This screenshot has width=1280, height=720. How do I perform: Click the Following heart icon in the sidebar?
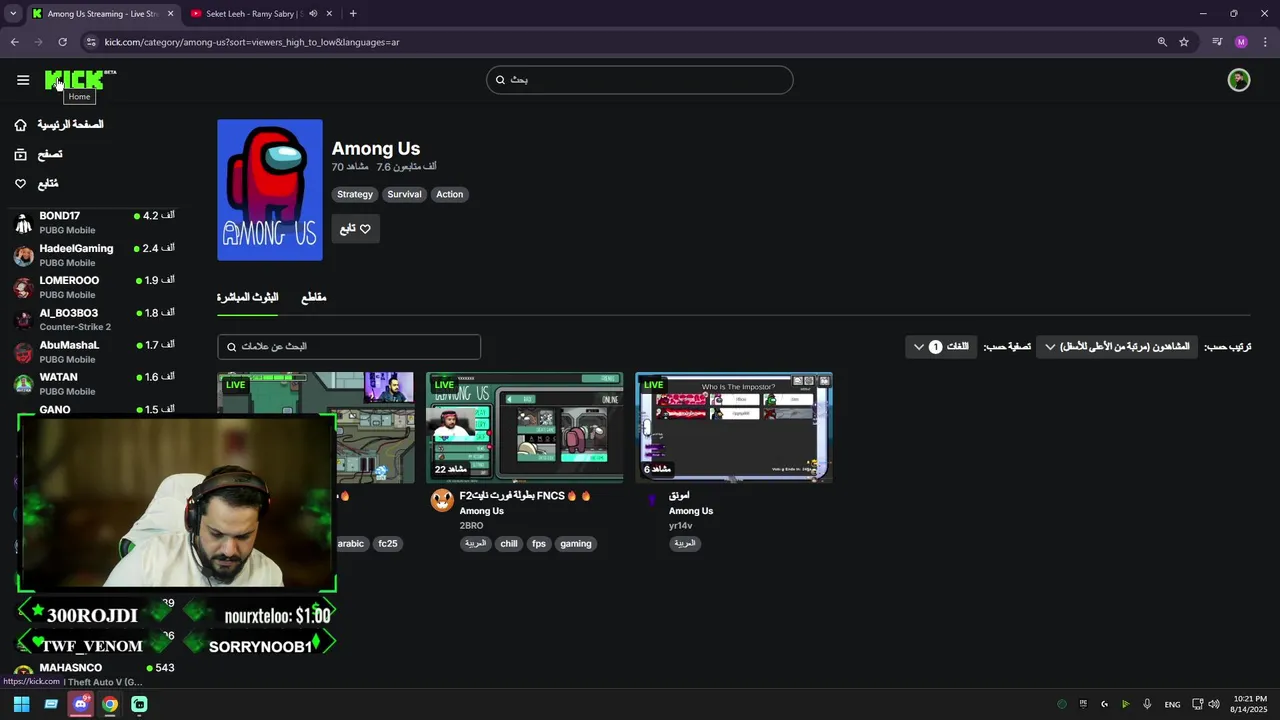point(21,184)
